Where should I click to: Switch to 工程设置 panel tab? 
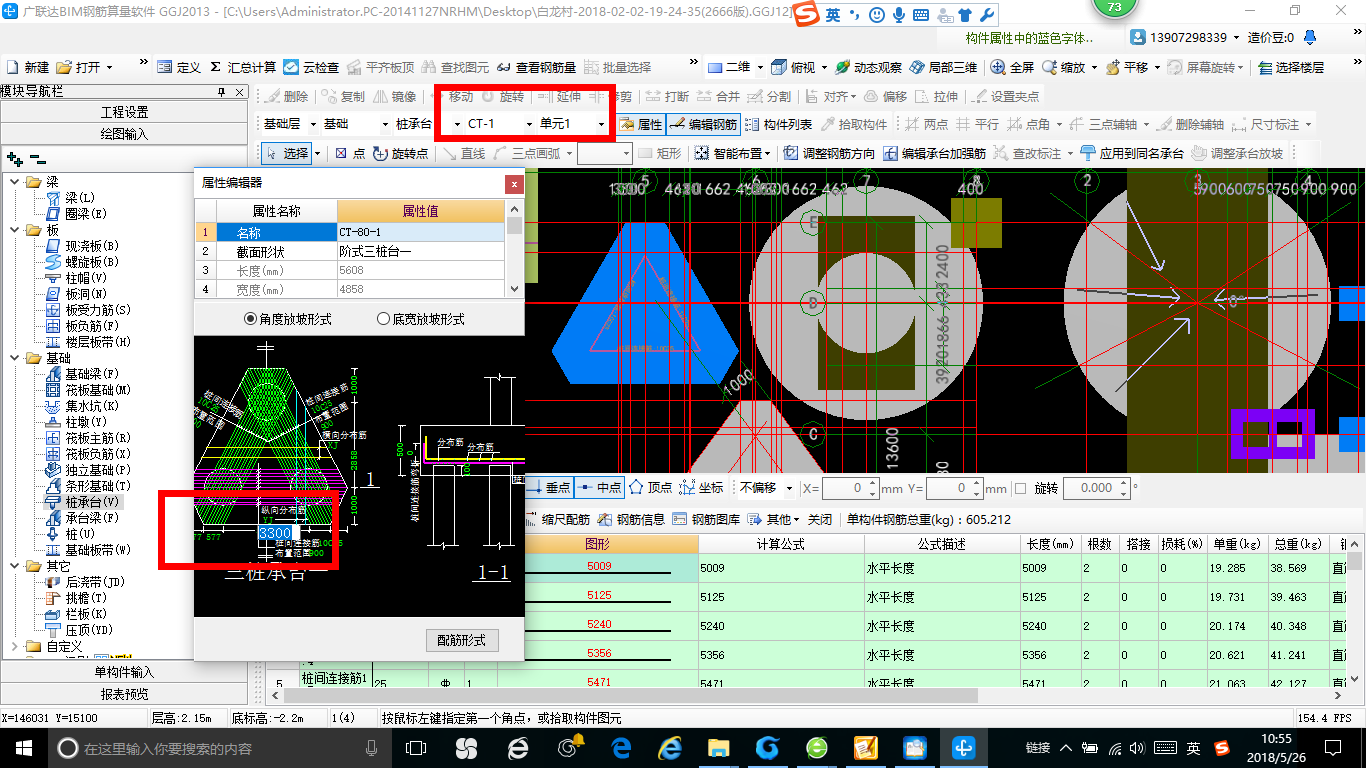125,111
